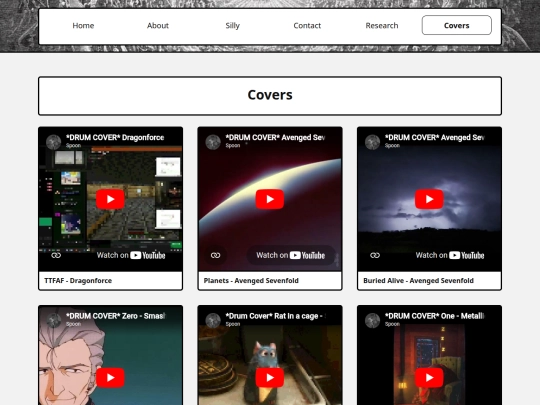
Task: Open Spoon channel avatar on Buried Alive video
Action: 373,142
